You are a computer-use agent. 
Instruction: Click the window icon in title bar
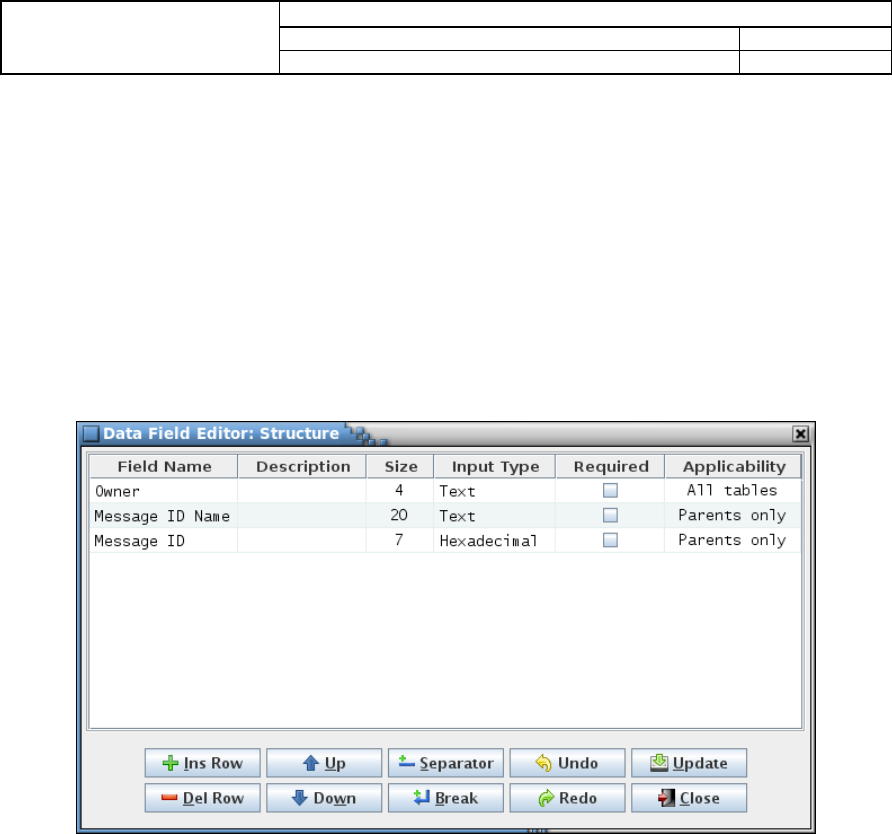tap(91, 434)
